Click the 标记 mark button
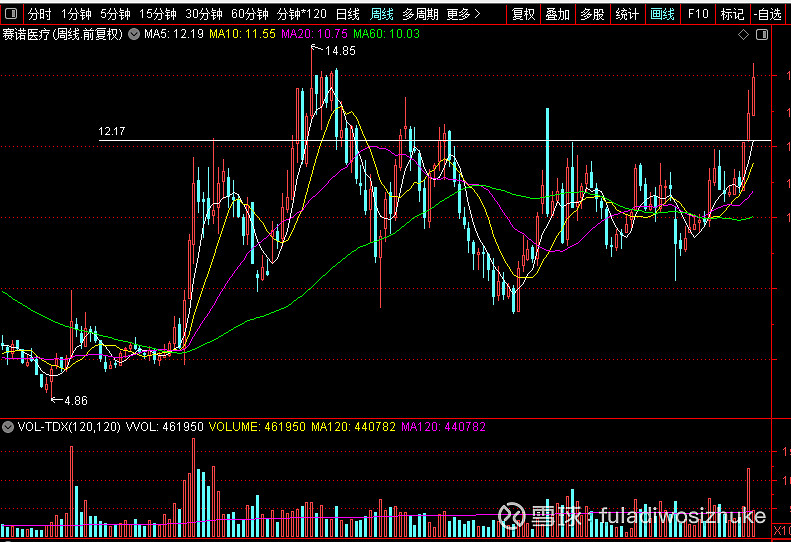This screenshot has width=791, height=542. (732, 14)
